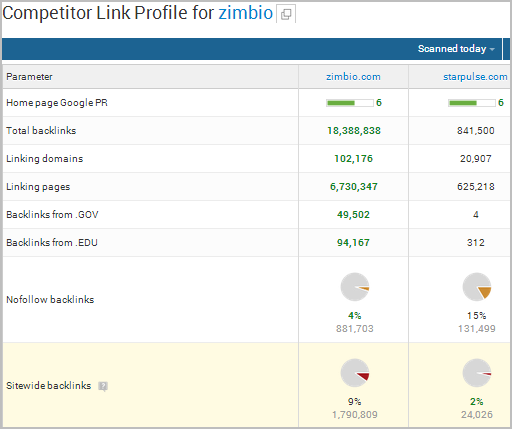The height and width of the screenshot is (429, 512).
Task: Select the Sitewide backlinks row label
Action: 48,385
